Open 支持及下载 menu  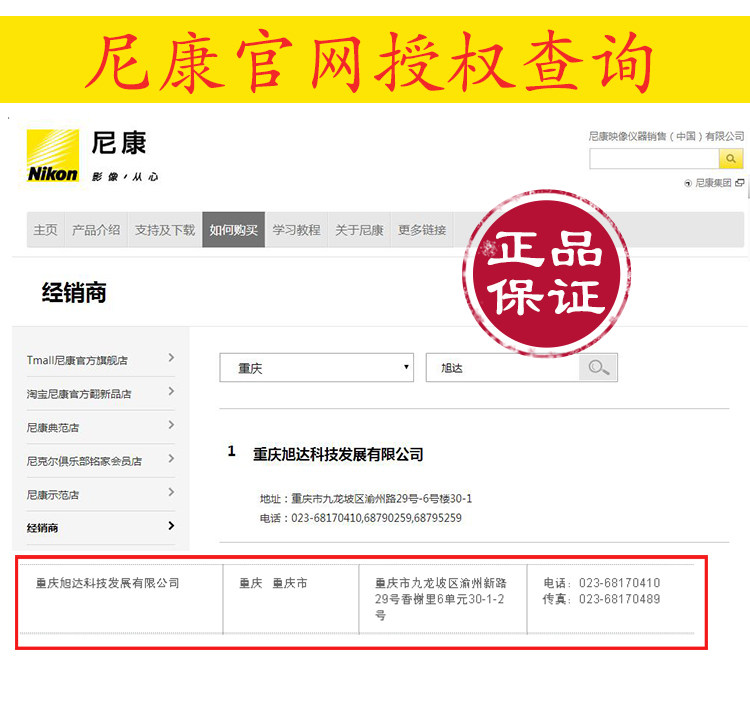(x=165, y=230)
